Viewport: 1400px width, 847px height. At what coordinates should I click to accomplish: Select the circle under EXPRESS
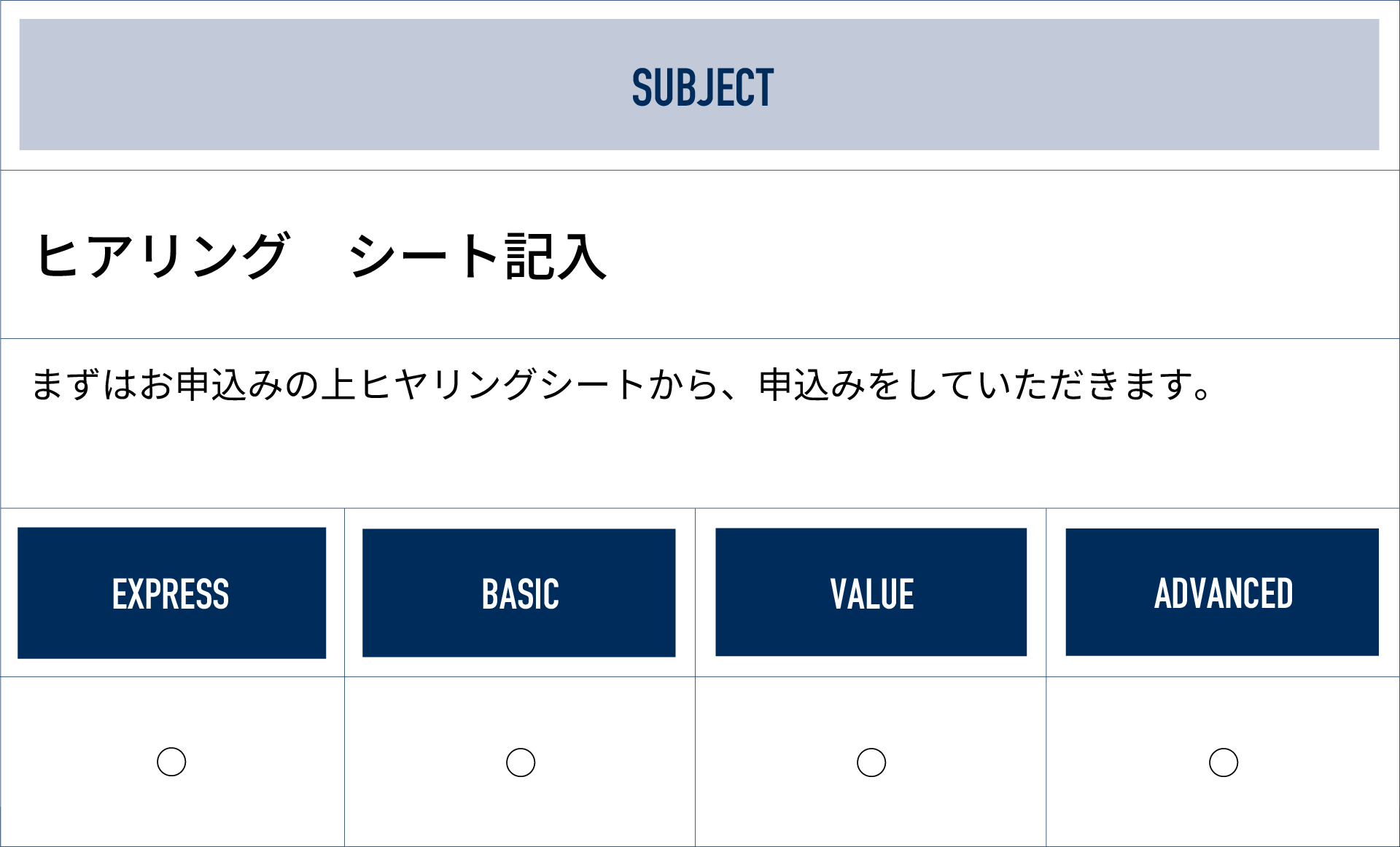tap(171, 762)
